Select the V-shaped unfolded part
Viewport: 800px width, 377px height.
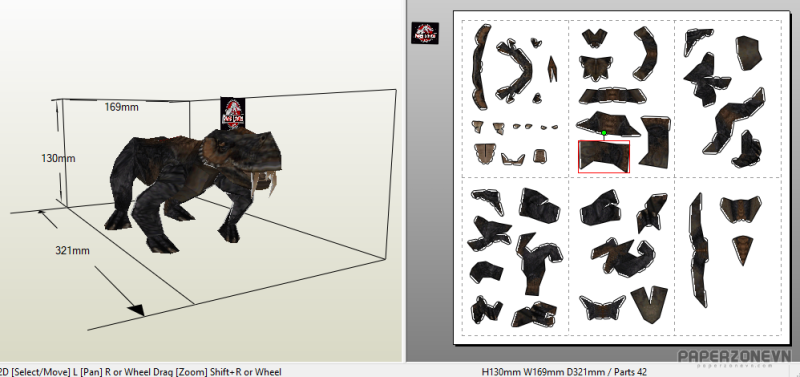pos(649,304)
